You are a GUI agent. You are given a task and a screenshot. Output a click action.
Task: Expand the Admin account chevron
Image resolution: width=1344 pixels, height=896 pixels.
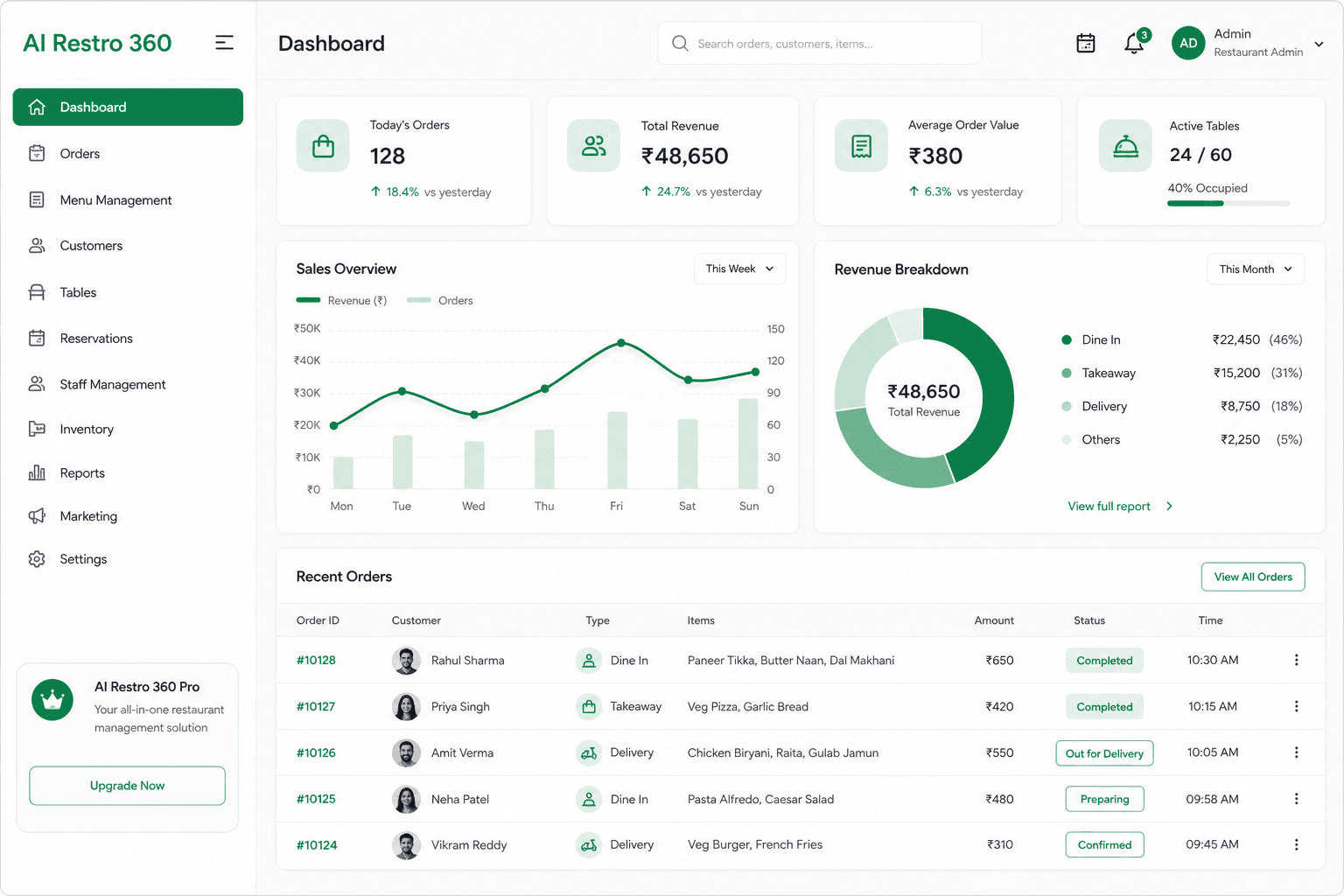[x=1319, y=44]
